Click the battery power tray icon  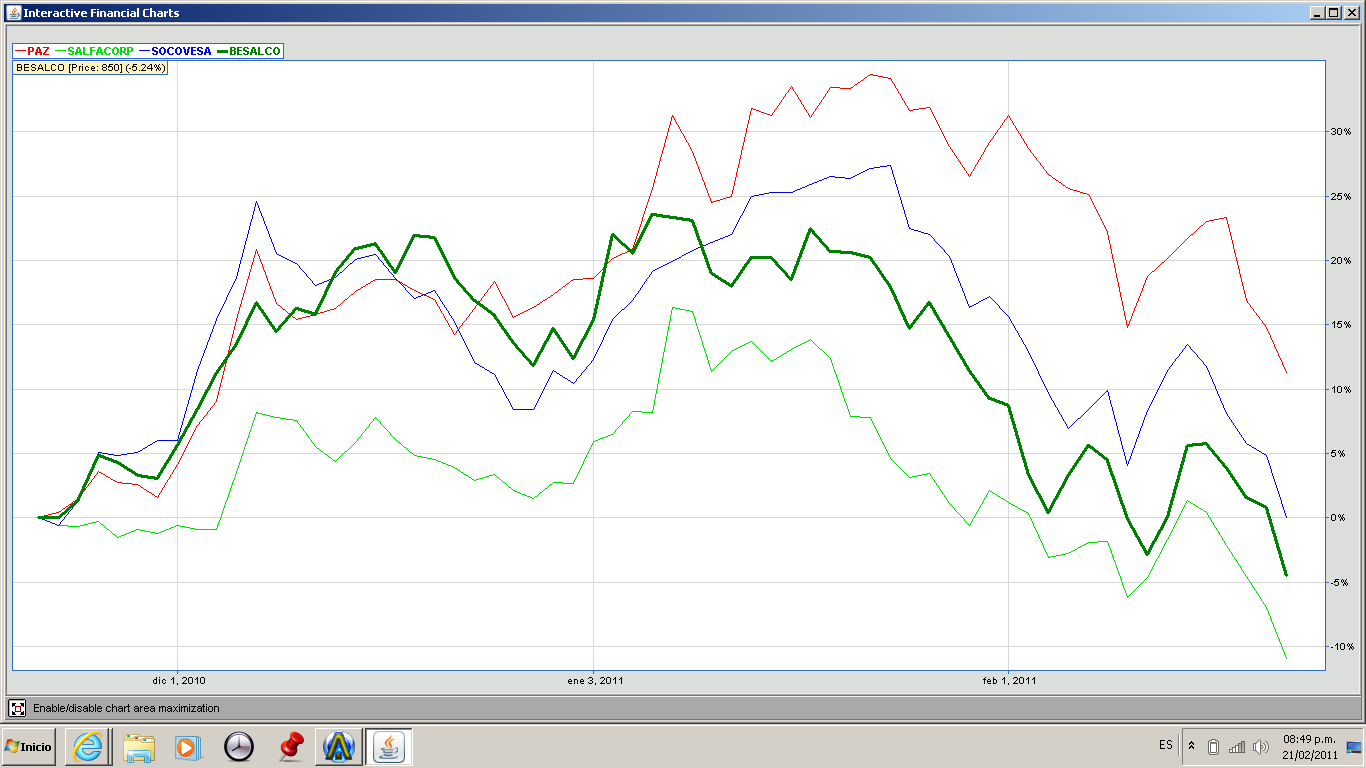1213,747
